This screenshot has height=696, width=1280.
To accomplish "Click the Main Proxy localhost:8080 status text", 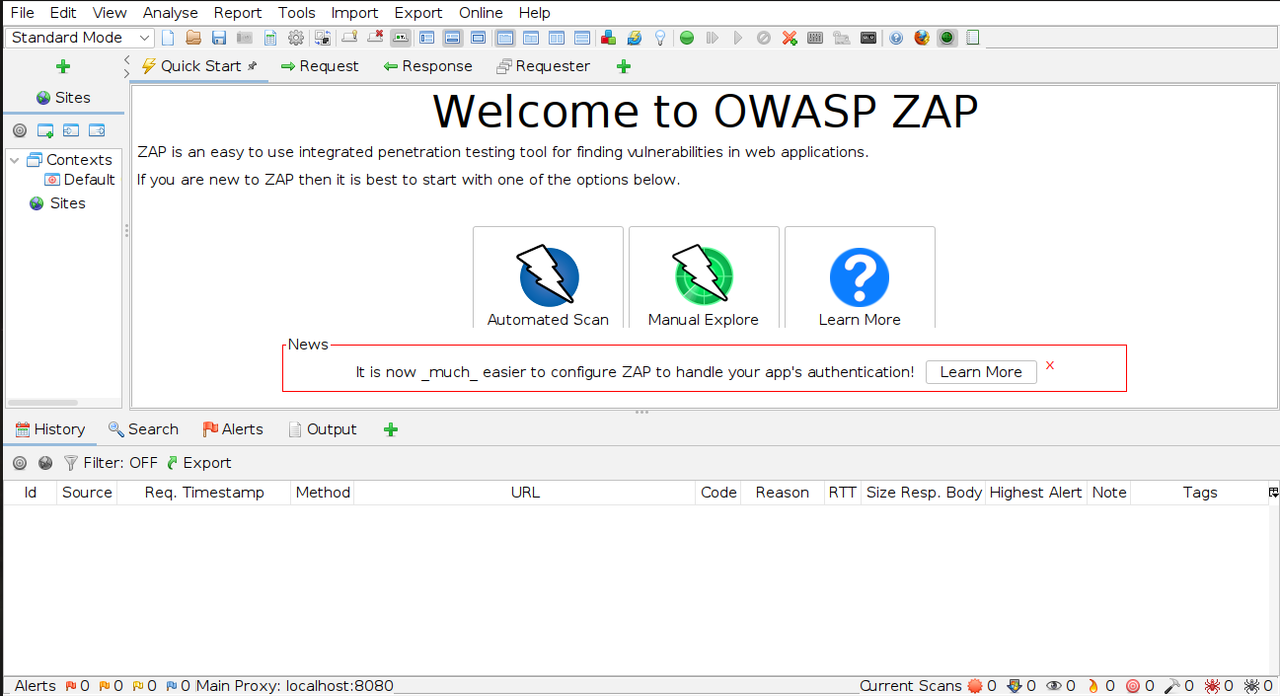I will click(x=295, y=686).
